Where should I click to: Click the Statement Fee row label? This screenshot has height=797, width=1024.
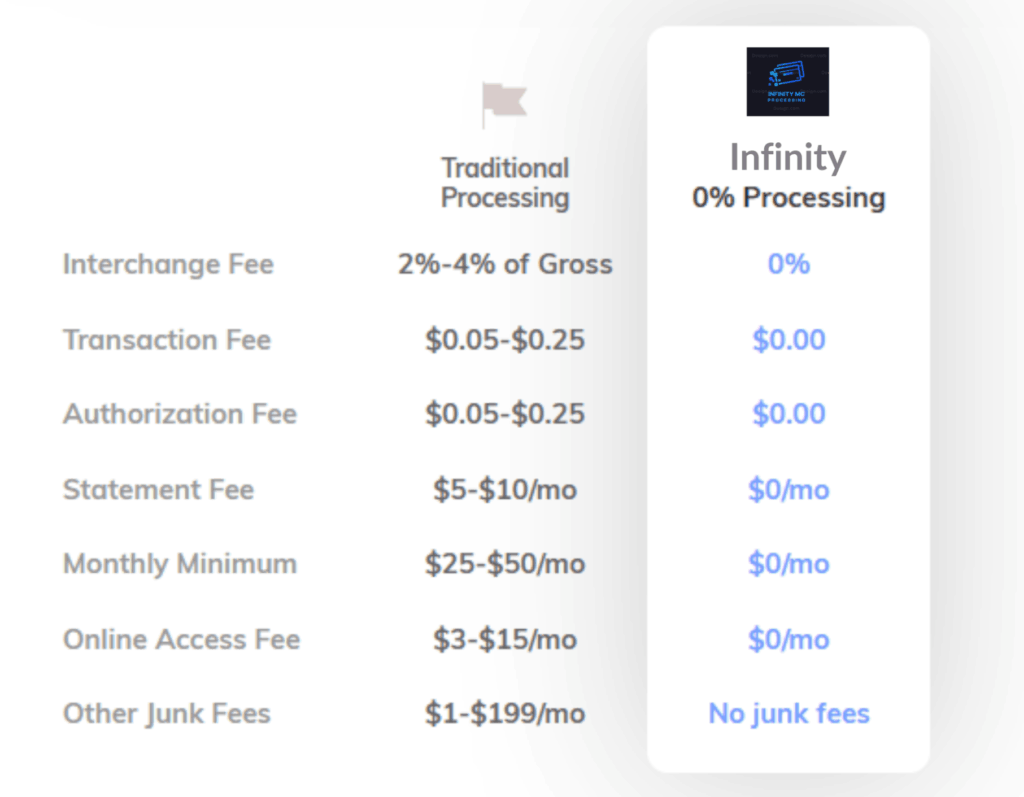[158, 490]
